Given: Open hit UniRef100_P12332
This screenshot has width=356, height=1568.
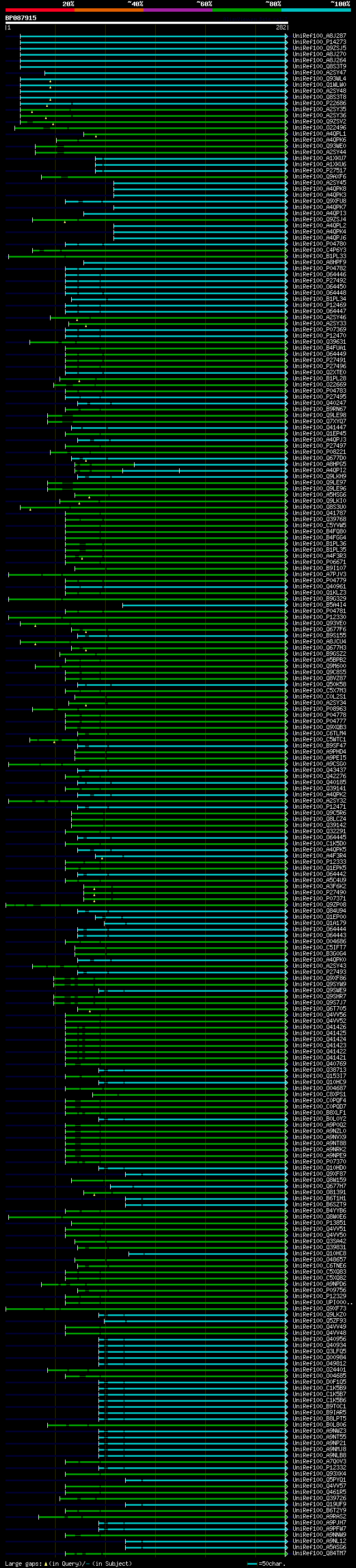Looking at the screenshot, I should [x=319, y=1467].
